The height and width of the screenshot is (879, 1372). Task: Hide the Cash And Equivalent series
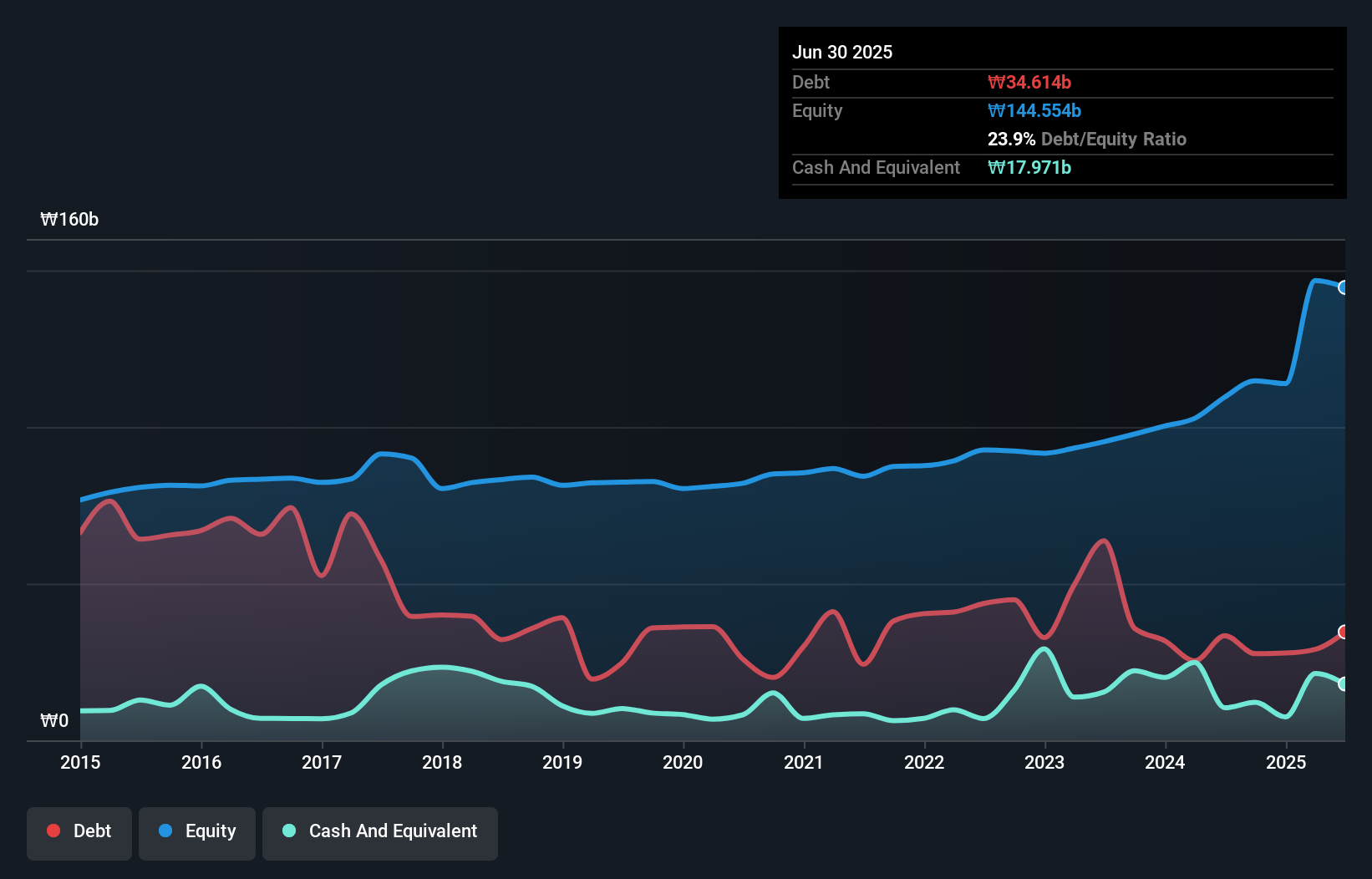380,832
